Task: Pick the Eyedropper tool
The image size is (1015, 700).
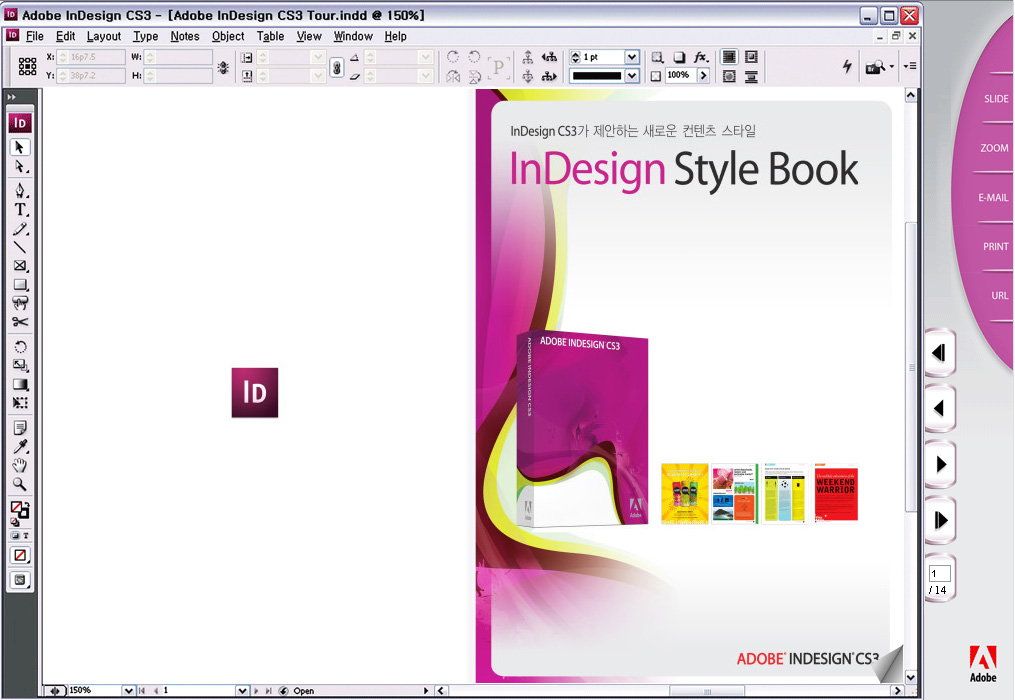Action: [x=20, y=446]
